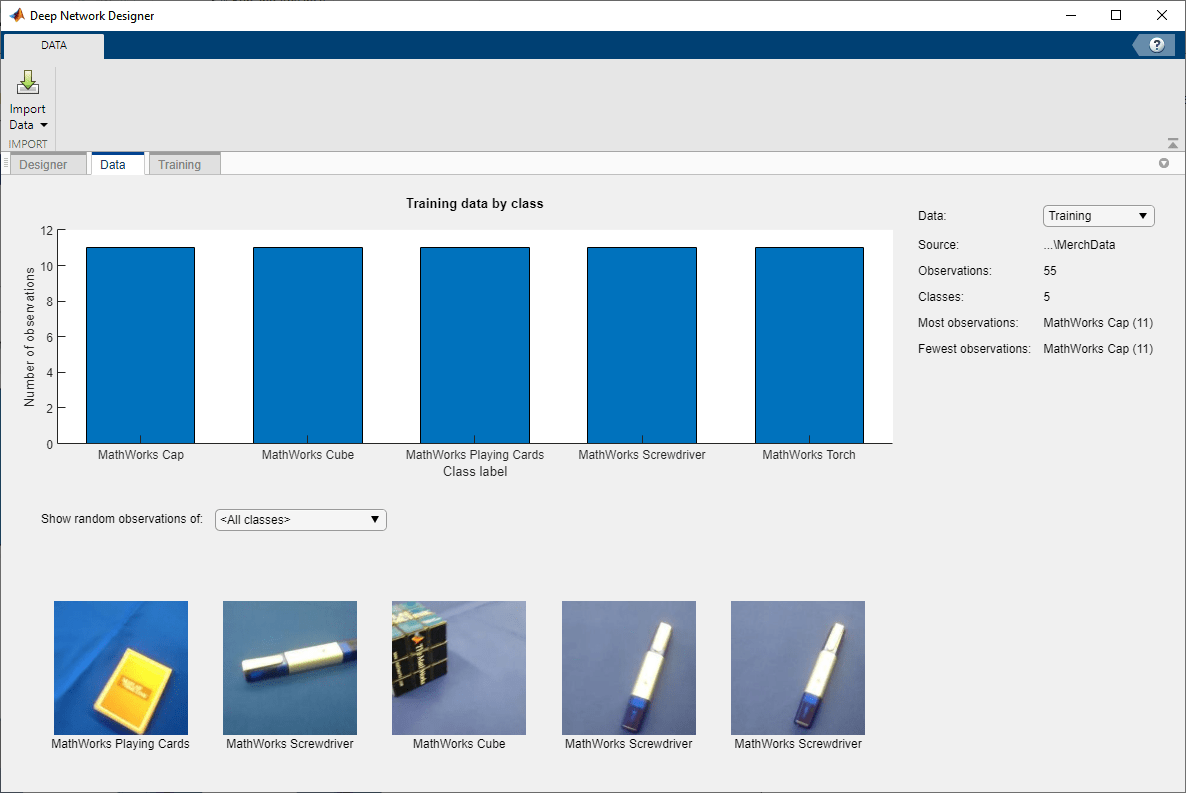Click the MathWorks Cap axis label

coord(141,455)
